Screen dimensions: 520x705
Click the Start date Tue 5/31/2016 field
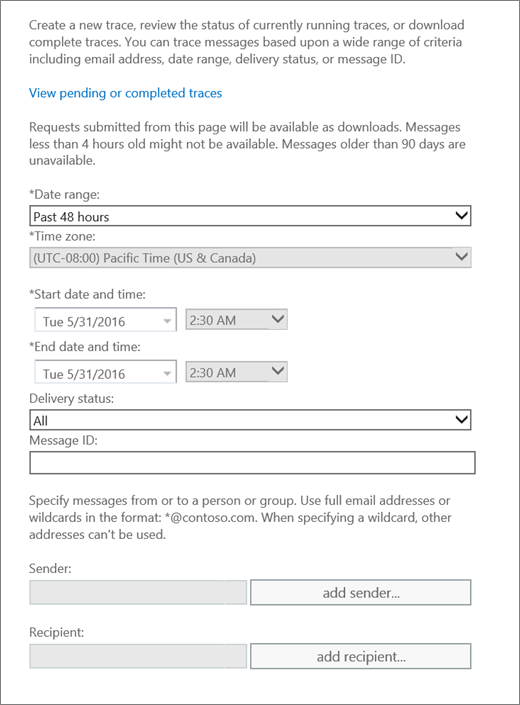[x=106, y=320]
